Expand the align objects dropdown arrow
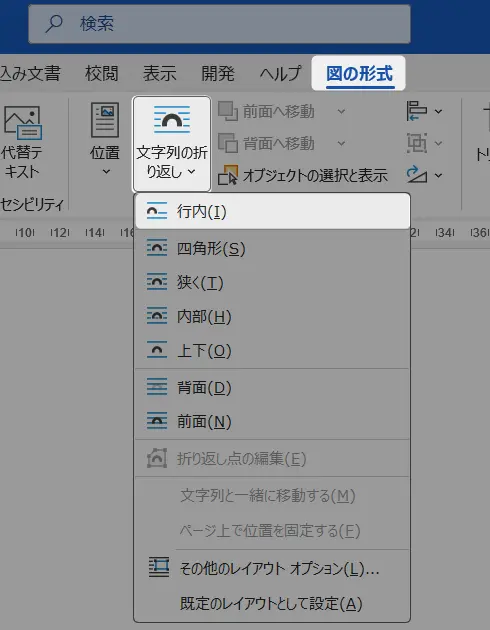Screen dimensions: 490x630 [439, 111]
